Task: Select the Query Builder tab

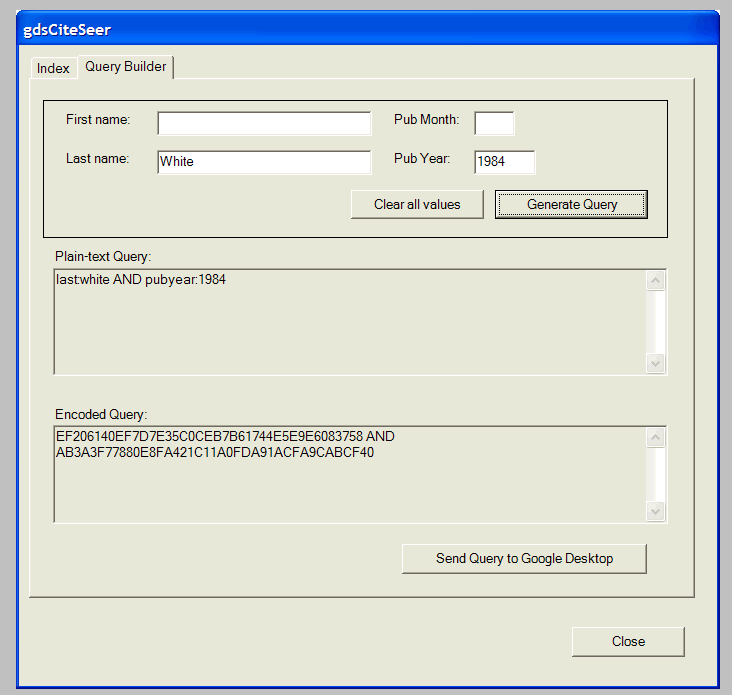Action: coord(125,67)
